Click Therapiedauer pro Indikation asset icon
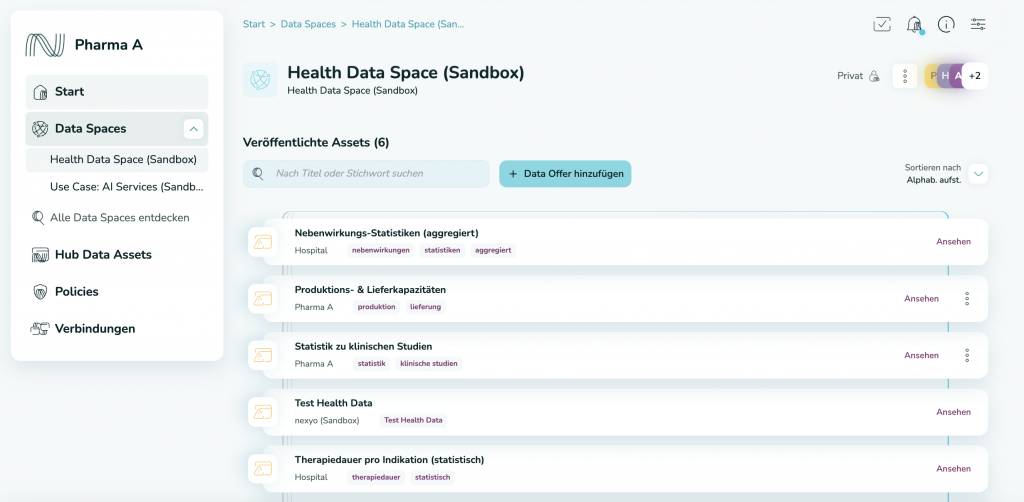Image resolution: width=1024 pixels, height=502 pixels. tap(263, 469)
